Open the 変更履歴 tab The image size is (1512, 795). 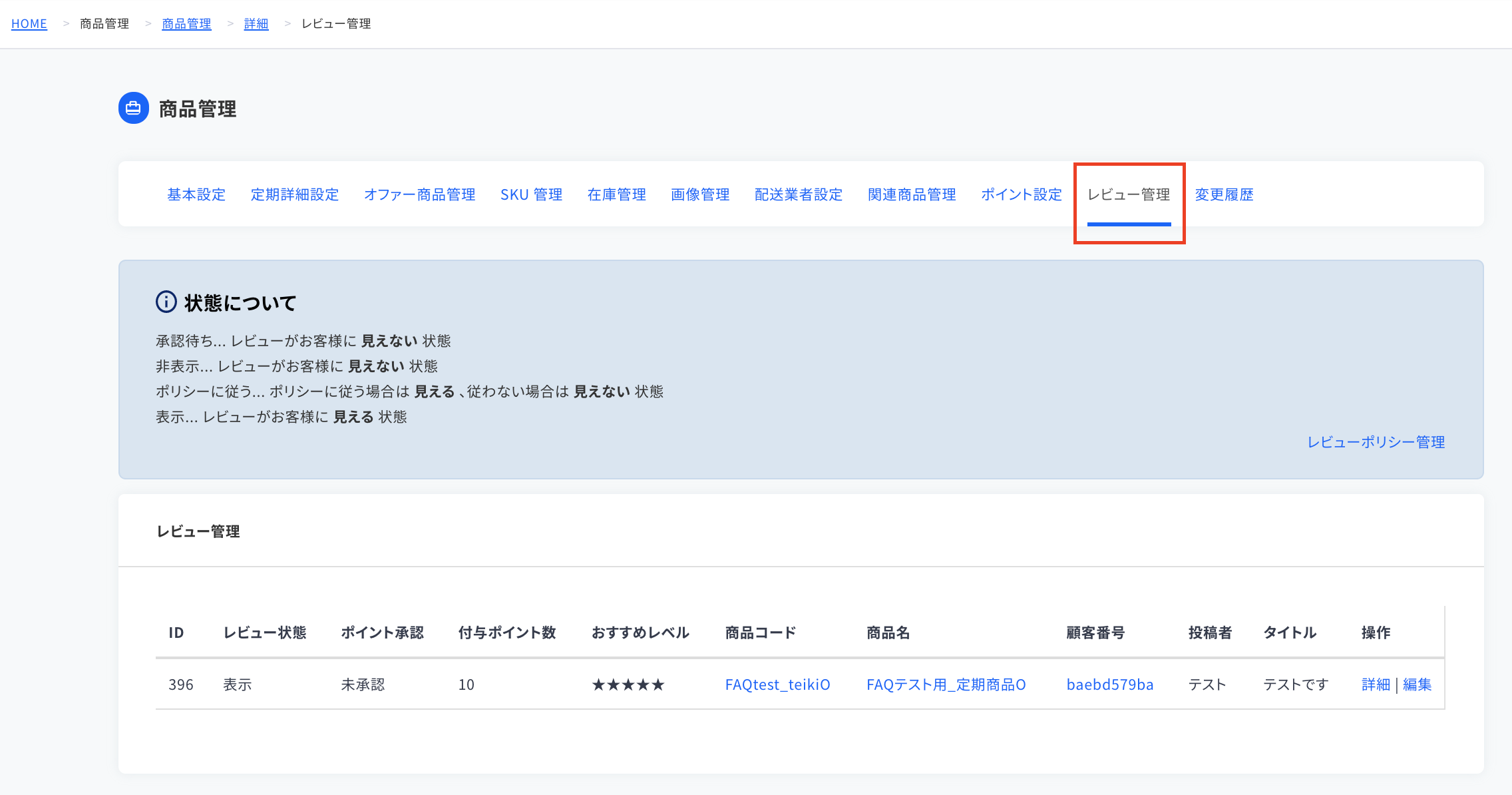[x=1224, y=194]
